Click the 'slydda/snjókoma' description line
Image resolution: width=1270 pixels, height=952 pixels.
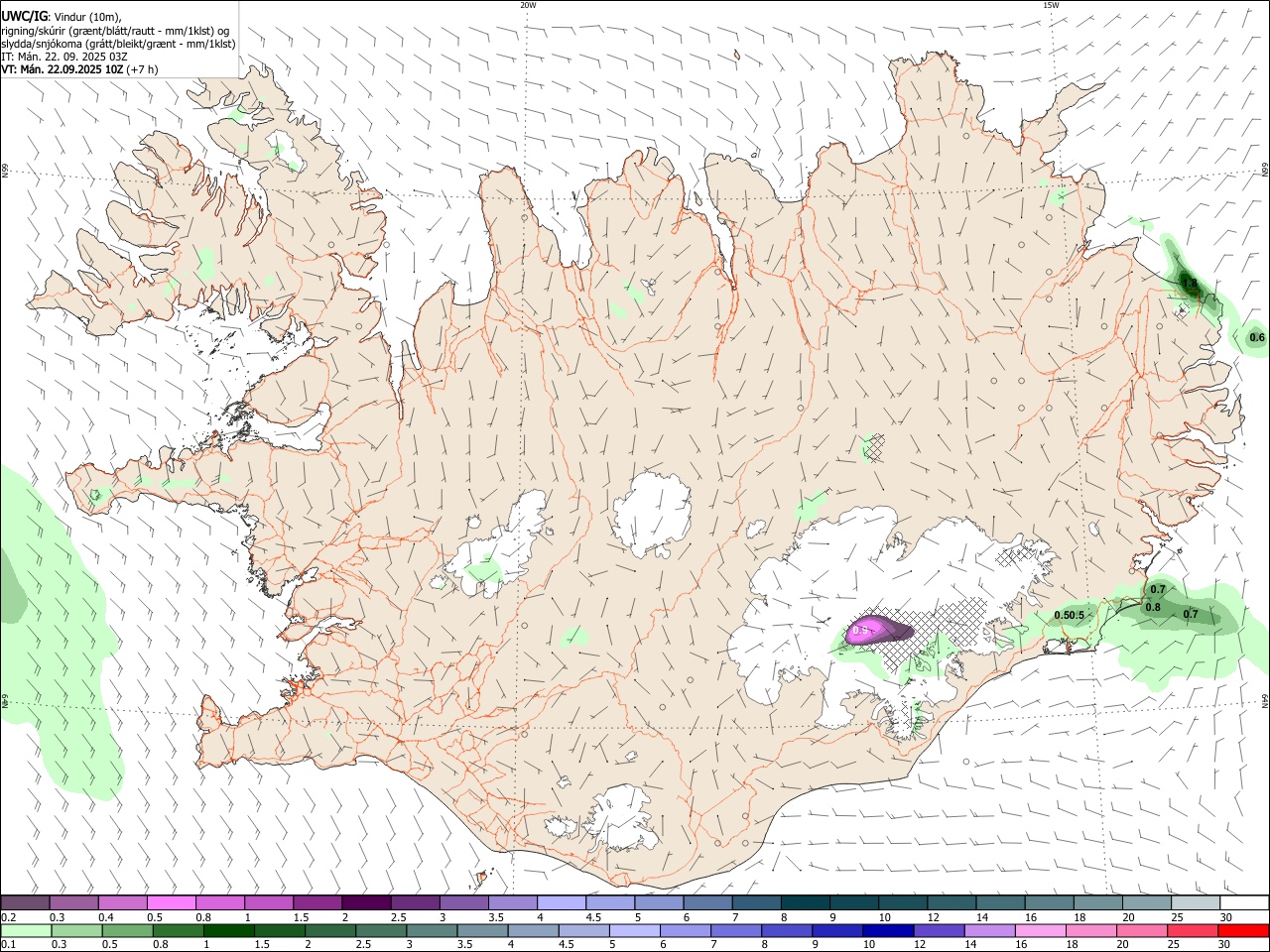(x=118, y=44)
